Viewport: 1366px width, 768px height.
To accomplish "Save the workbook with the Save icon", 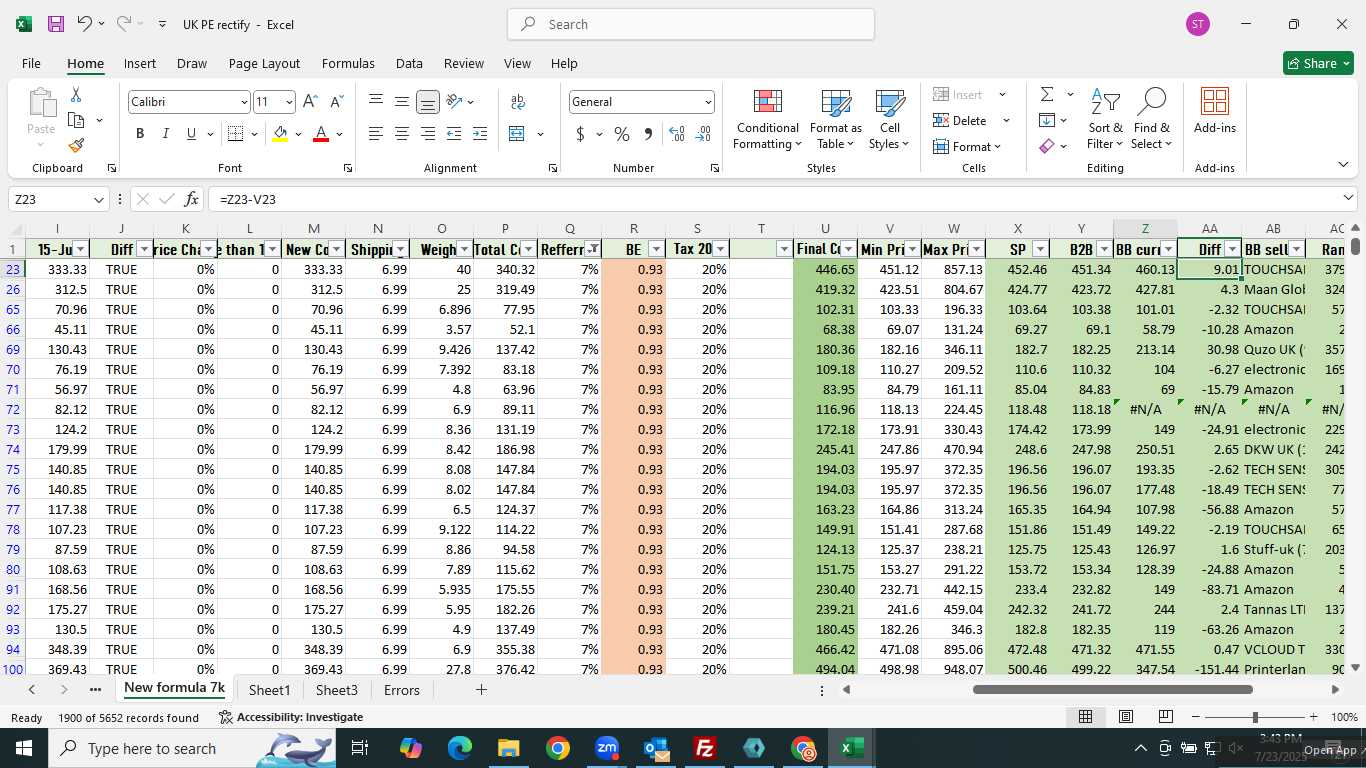I will tap(56, 24).
